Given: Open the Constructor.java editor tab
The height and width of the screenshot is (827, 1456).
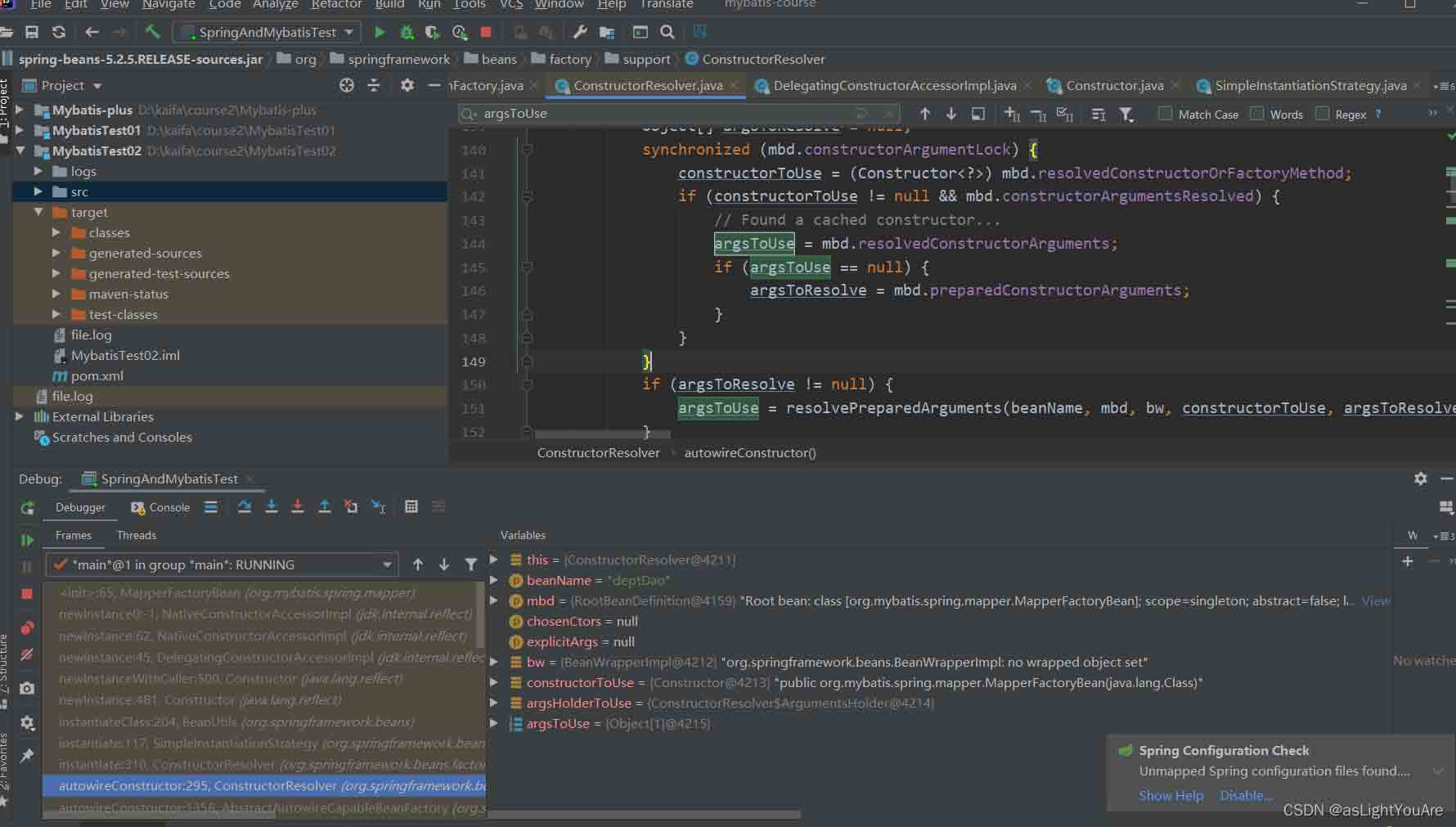Looking at the screenshot, I should [x=1114, y=86].
